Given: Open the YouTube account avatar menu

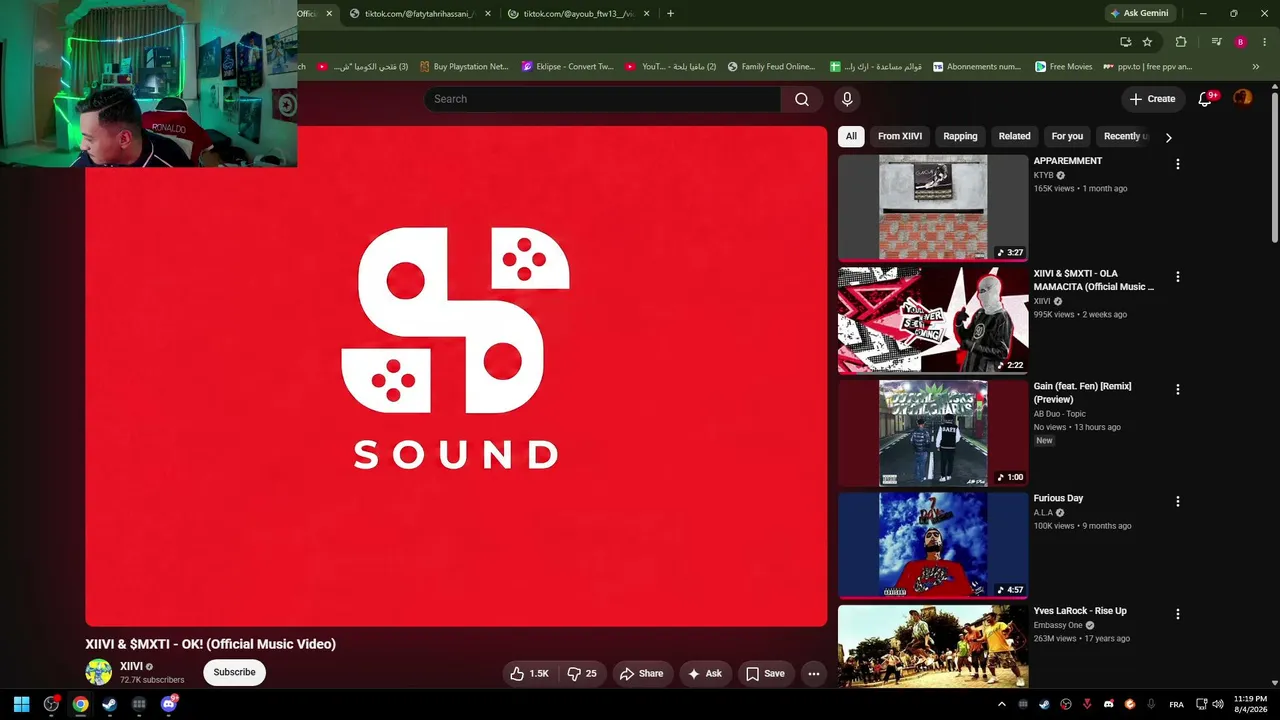Looking at the screenshot, I should point(1242,98).
